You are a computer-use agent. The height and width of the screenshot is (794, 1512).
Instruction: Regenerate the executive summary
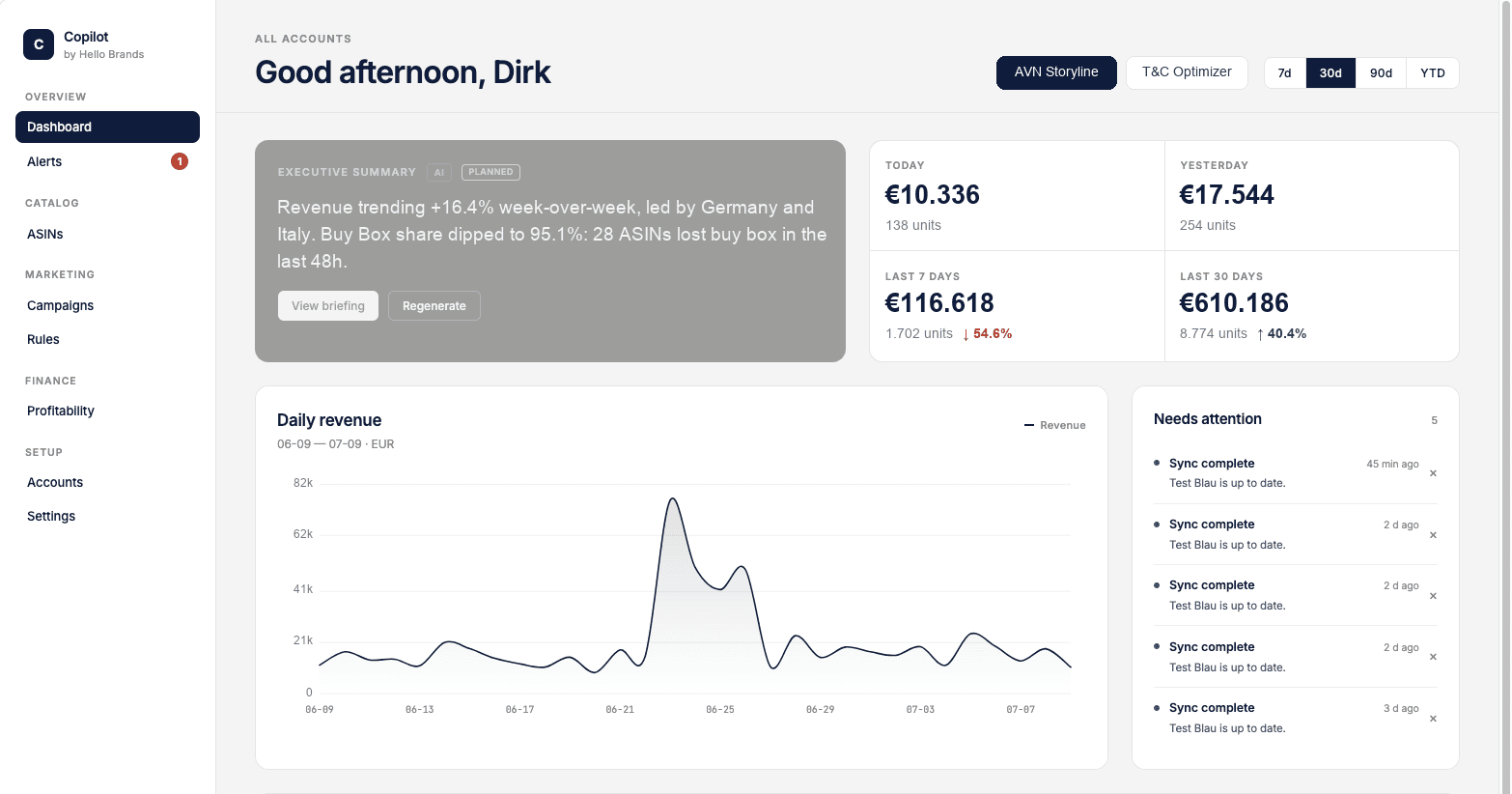click(x=434, y=305)
